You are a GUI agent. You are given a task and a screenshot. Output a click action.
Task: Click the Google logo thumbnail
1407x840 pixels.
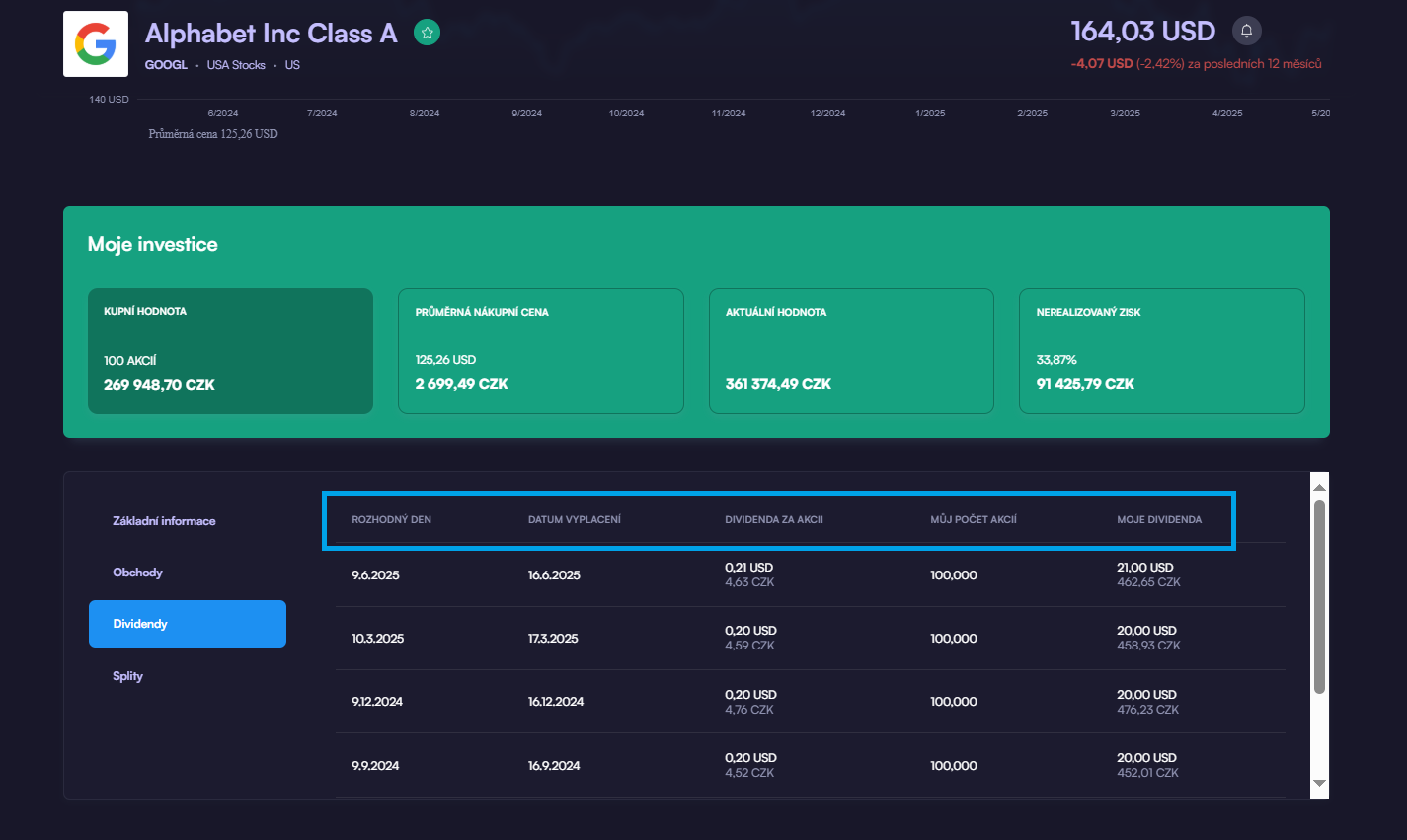tap(96, 44)
